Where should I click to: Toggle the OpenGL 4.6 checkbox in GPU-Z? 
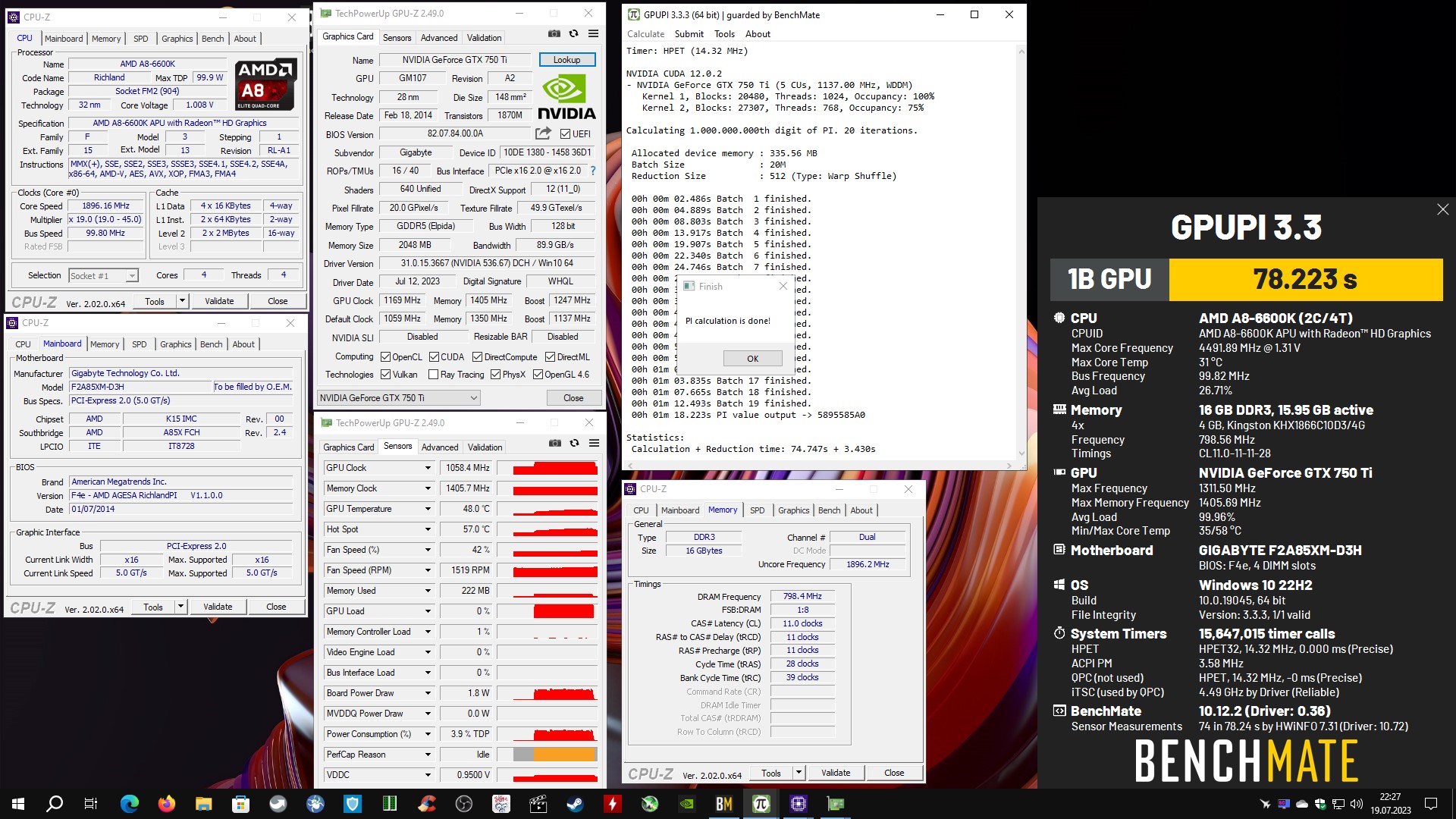(x=538, y=375)
